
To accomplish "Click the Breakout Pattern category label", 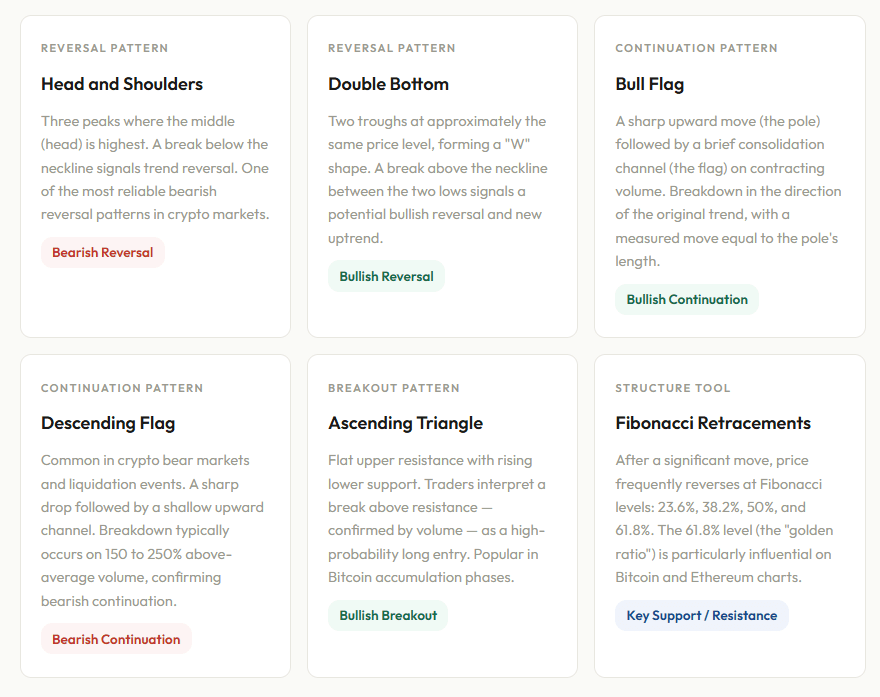I will point(393,388).
